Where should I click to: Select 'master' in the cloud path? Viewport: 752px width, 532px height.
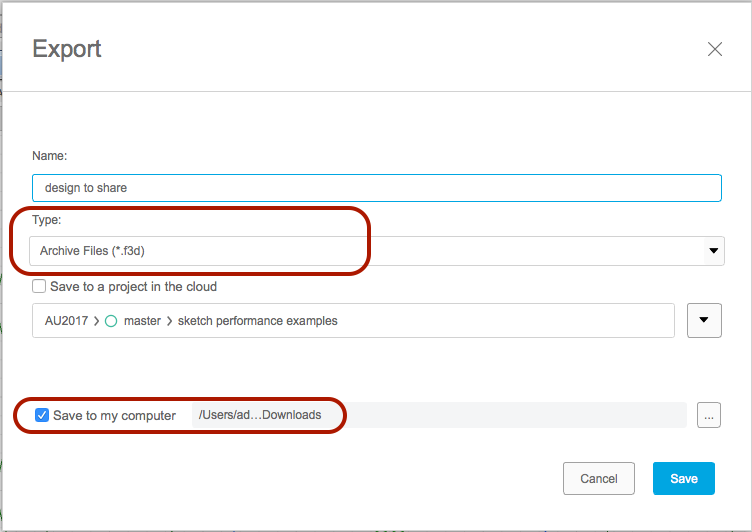[x=142, y=320]
